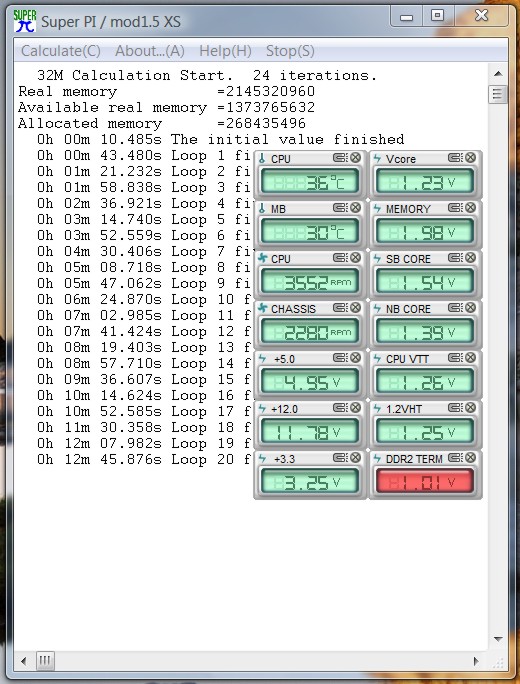Click the Super PI logo in the title bar
This screenshot has height=684, width=520.
[x=24, y=21]
